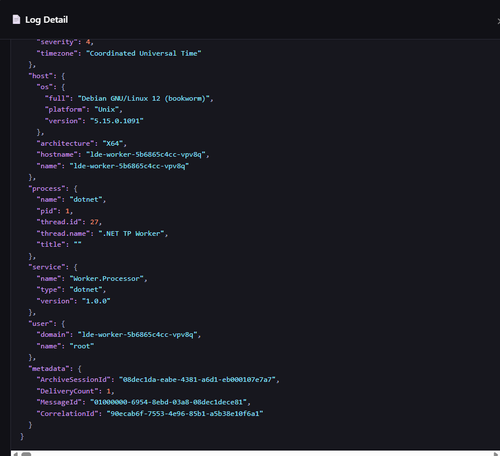The width and height of the screenshot is (500, 456).
Task: Click the horizontal scrollbar thumb
Action: point(26,454)
